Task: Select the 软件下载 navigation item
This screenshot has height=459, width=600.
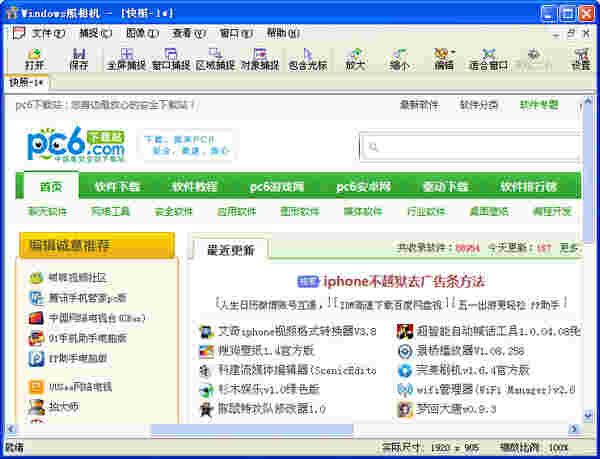Action: coord(118,187)
